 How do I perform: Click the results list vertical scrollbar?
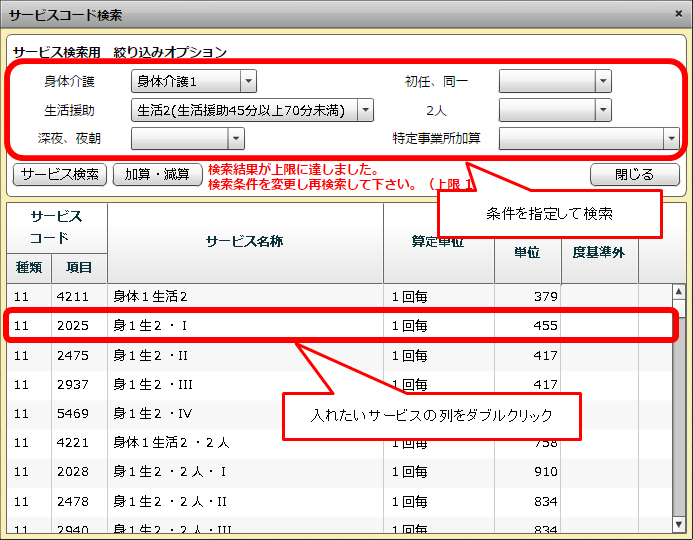click(680, 420)
